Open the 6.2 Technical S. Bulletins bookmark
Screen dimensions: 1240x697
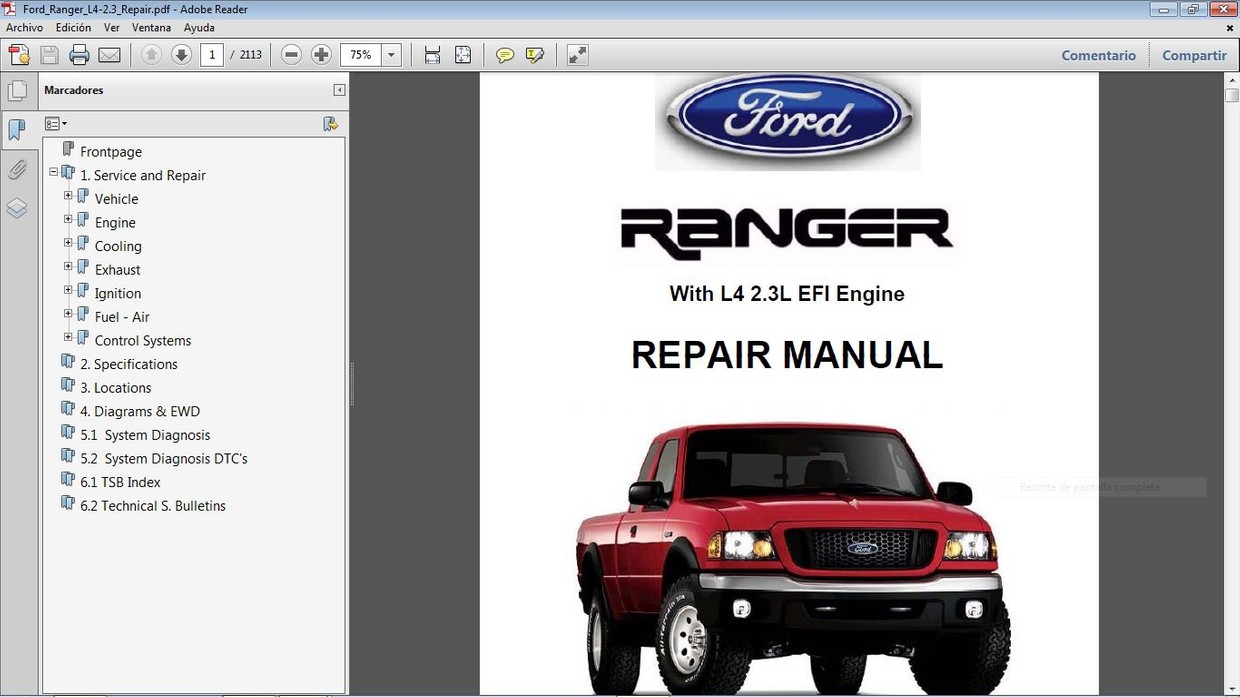tap(153, 506)
